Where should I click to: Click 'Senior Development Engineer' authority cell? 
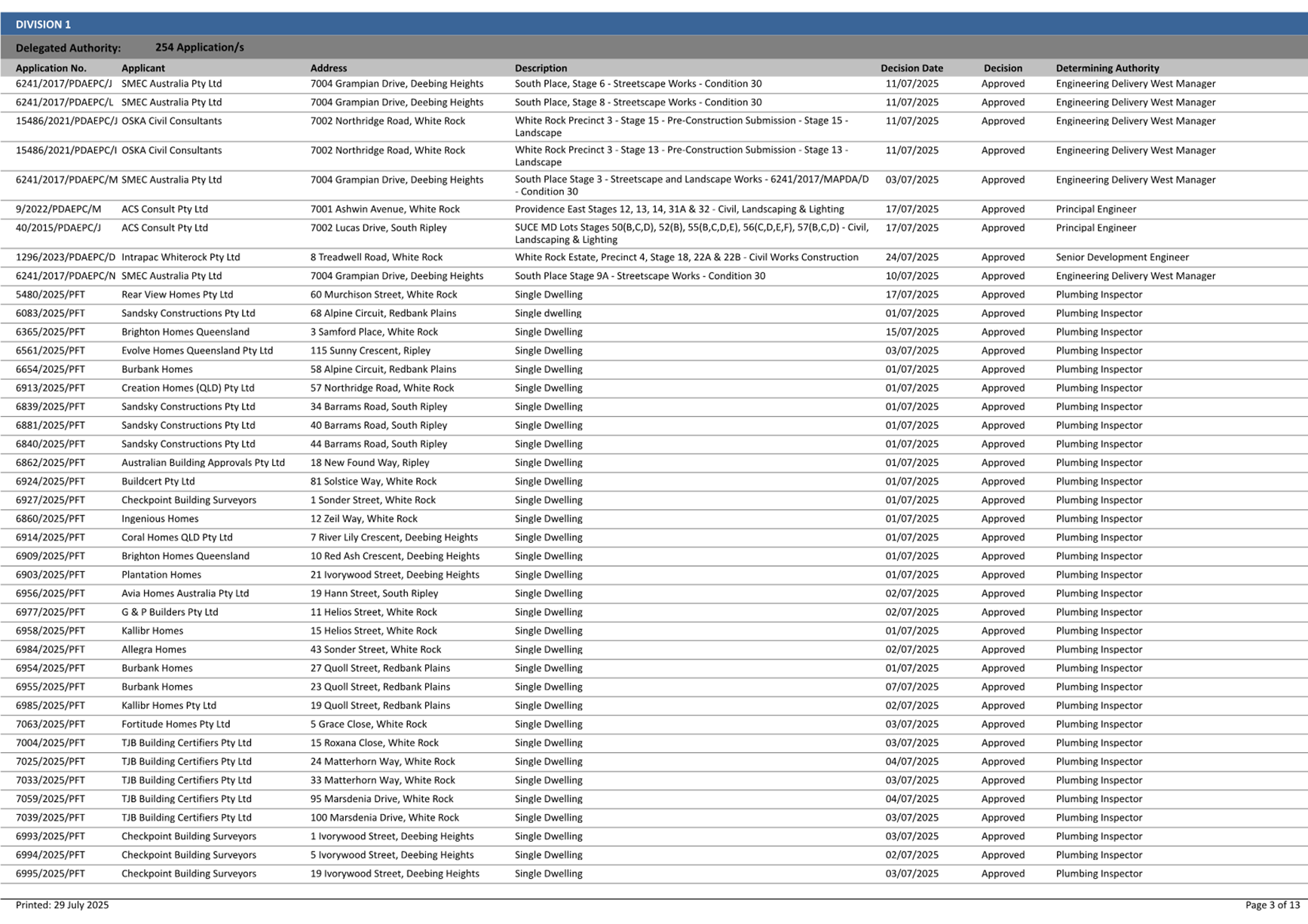tap(1122, 258)
